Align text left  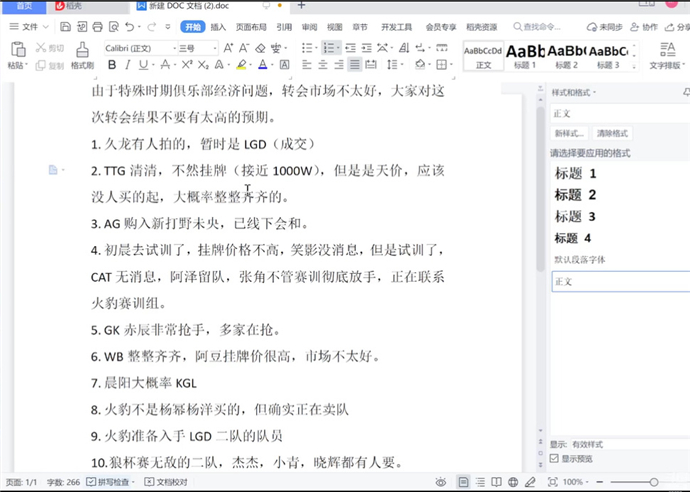307,65
